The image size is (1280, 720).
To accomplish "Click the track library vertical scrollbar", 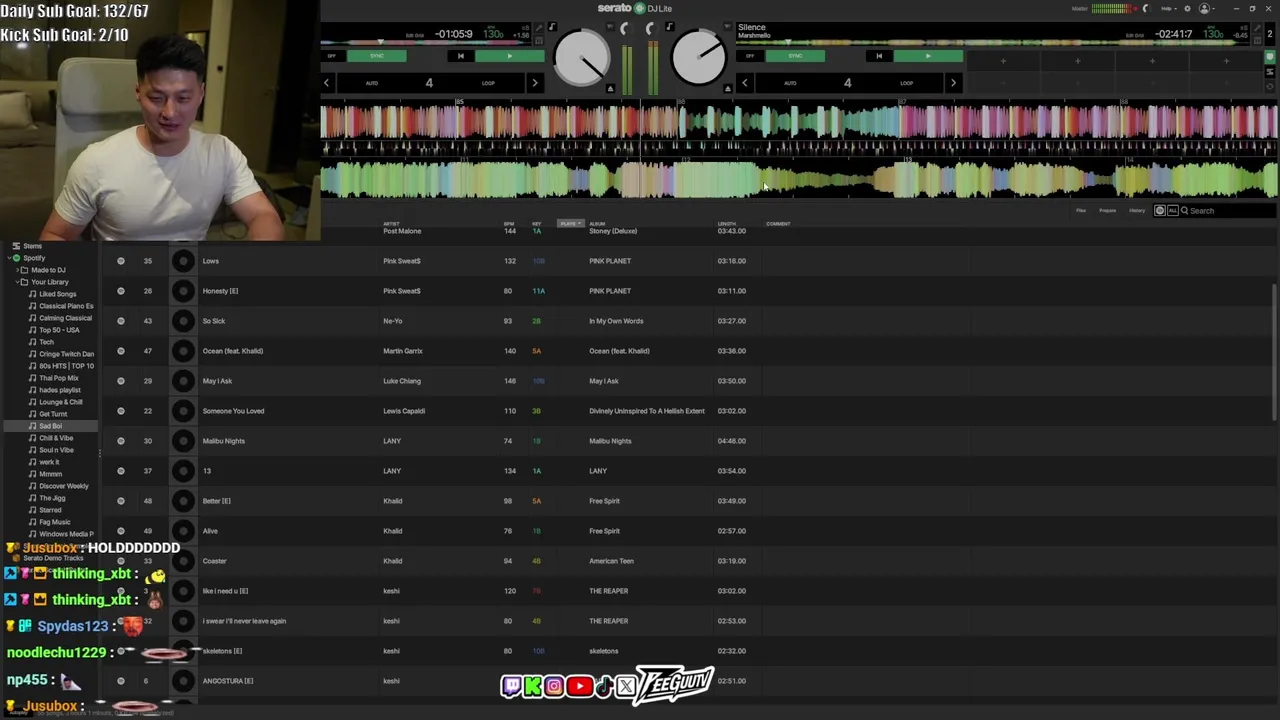I will pos(1275,350).
